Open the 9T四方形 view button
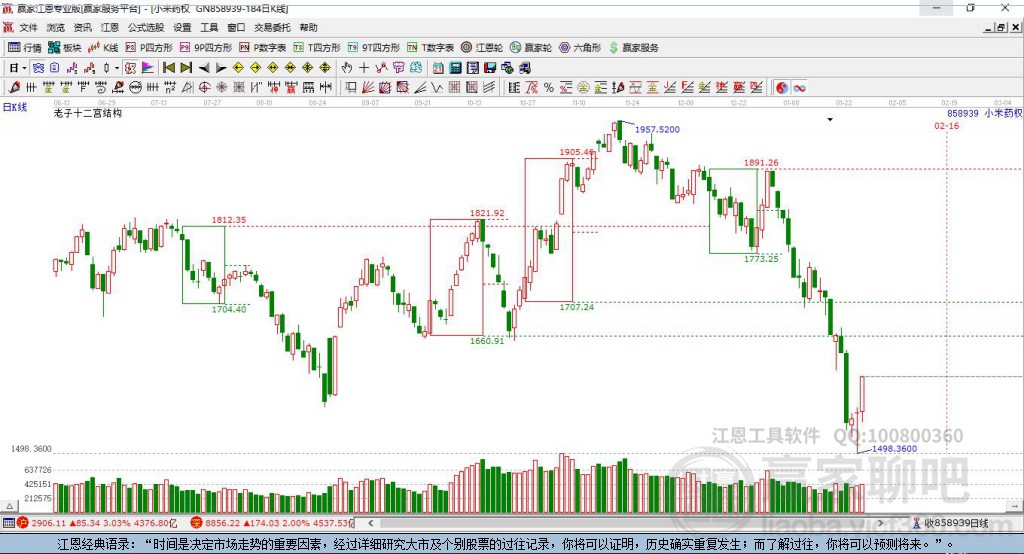 pyautogui.click(x=374, y=47)
